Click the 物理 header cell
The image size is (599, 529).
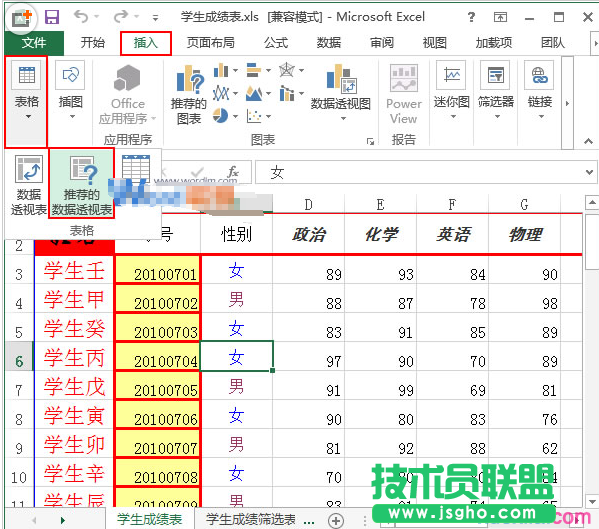(x=525, y=234)
